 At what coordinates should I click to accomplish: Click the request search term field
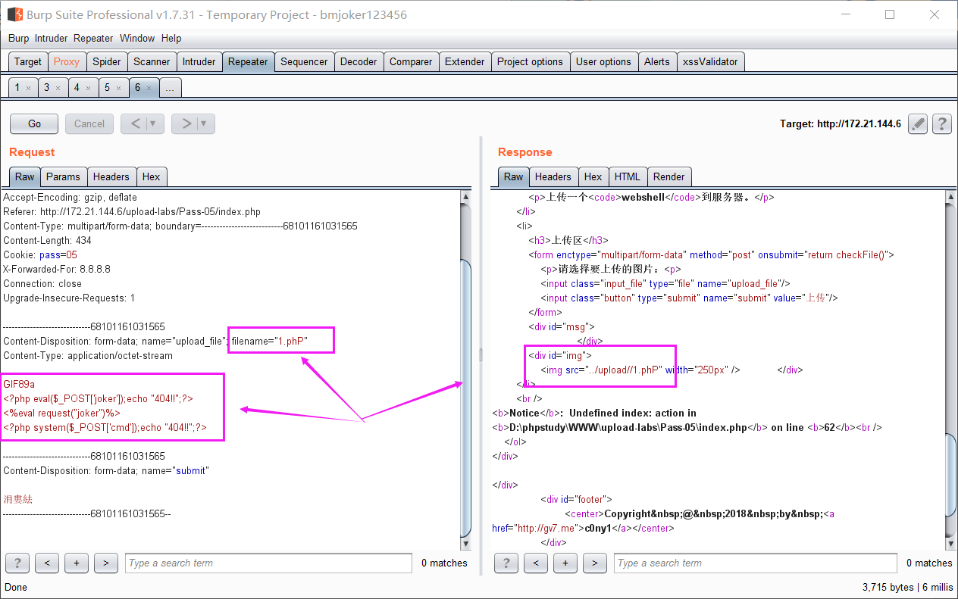click(x=268, y=563)
